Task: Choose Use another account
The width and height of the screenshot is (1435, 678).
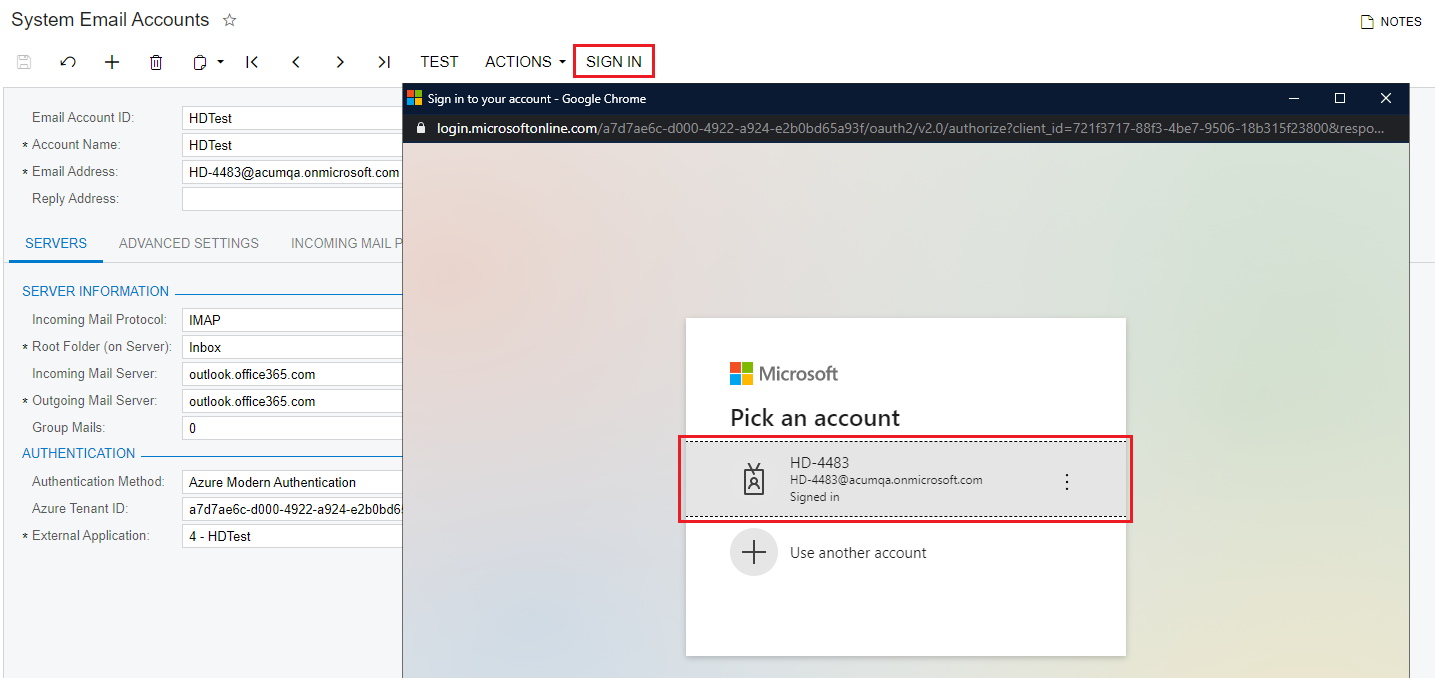Action: [x=857, y=552]
